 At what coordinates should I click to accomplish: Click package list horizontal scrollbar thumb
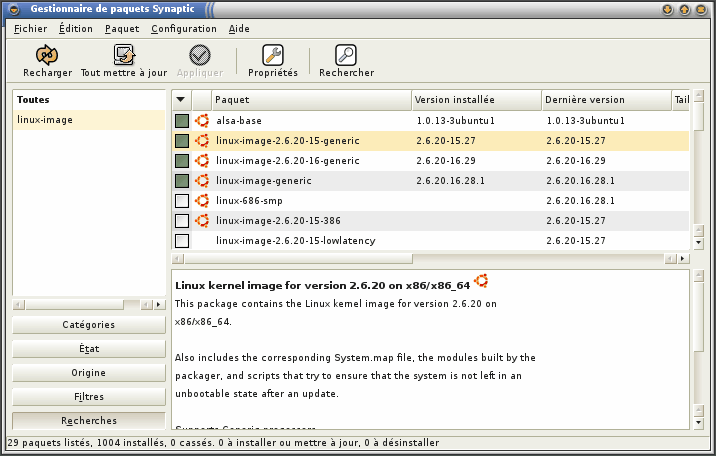298,259
